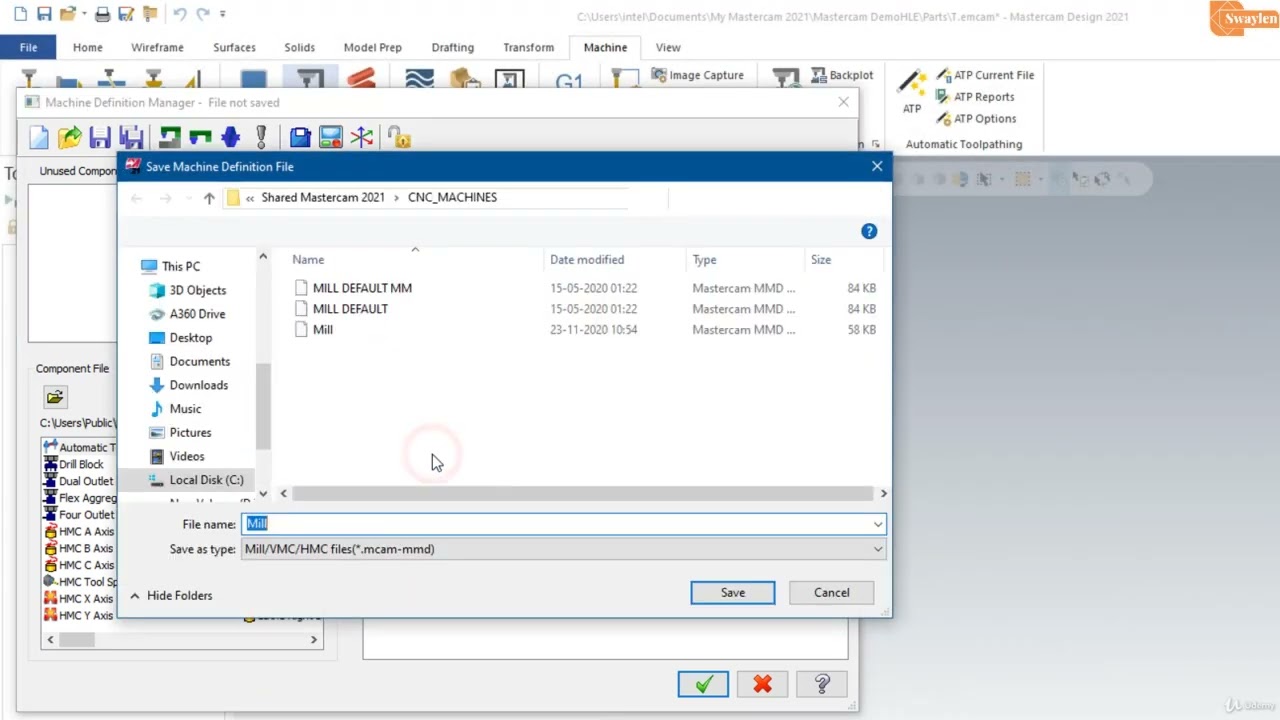Open the Component File folder browse icon

(55, 397)
